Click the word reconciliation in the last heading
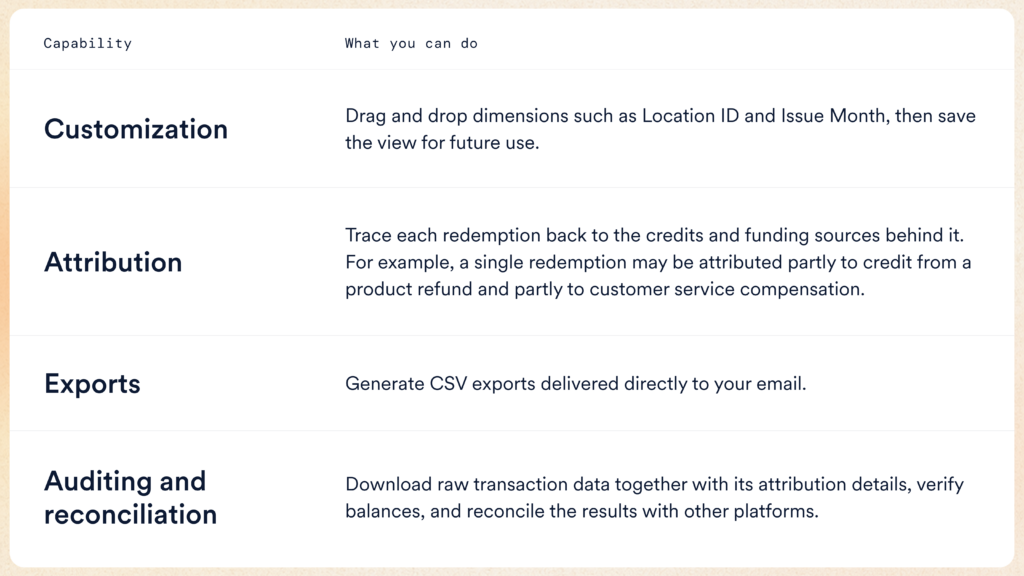The width and height of the screenshot is (1024, 576). [x=130, y=515]
